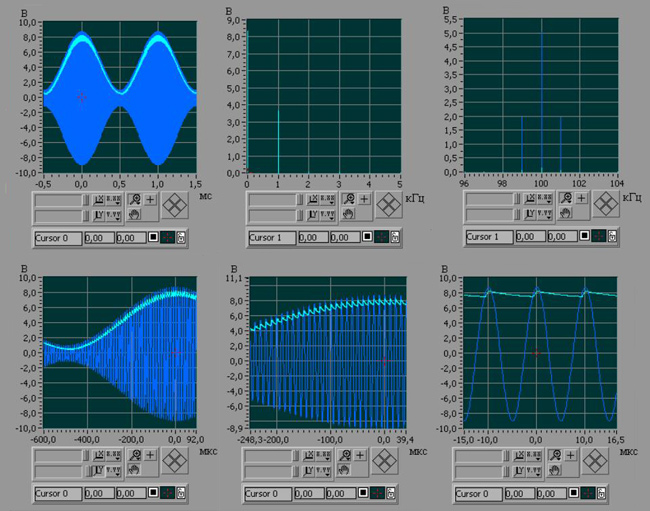This screenshot has height=511, width=650.
Task: Select the cursor tool under the -248,3 to 39,4 graph
Action: click(360, 456)
